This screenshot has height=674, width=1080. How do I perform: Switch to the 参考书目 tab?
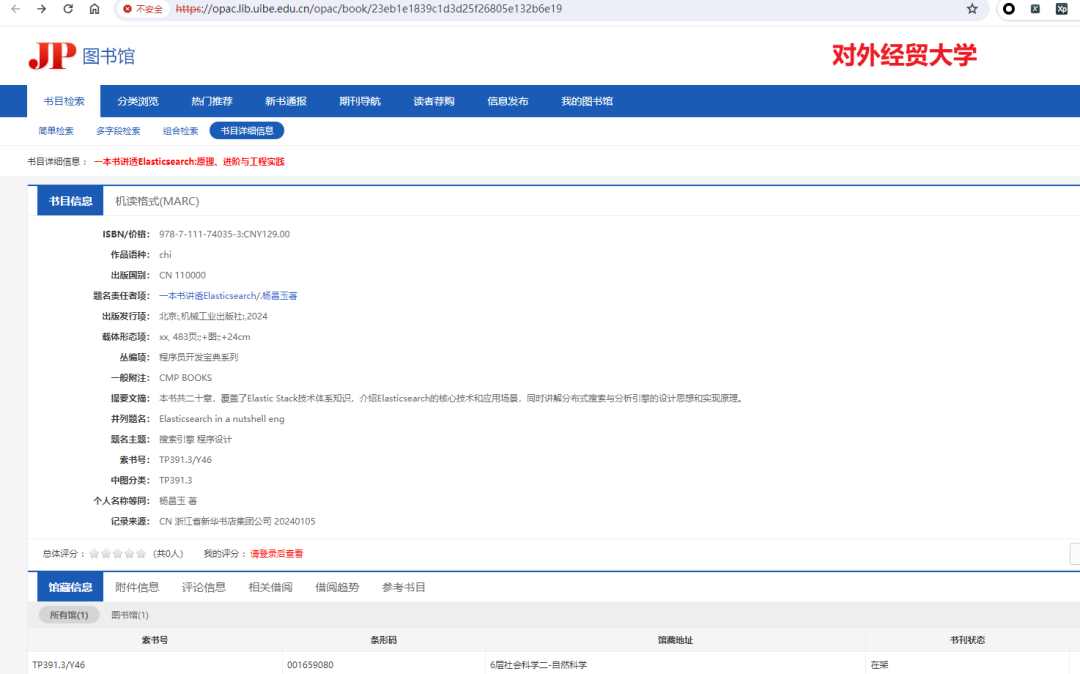(x=404, y=587)
